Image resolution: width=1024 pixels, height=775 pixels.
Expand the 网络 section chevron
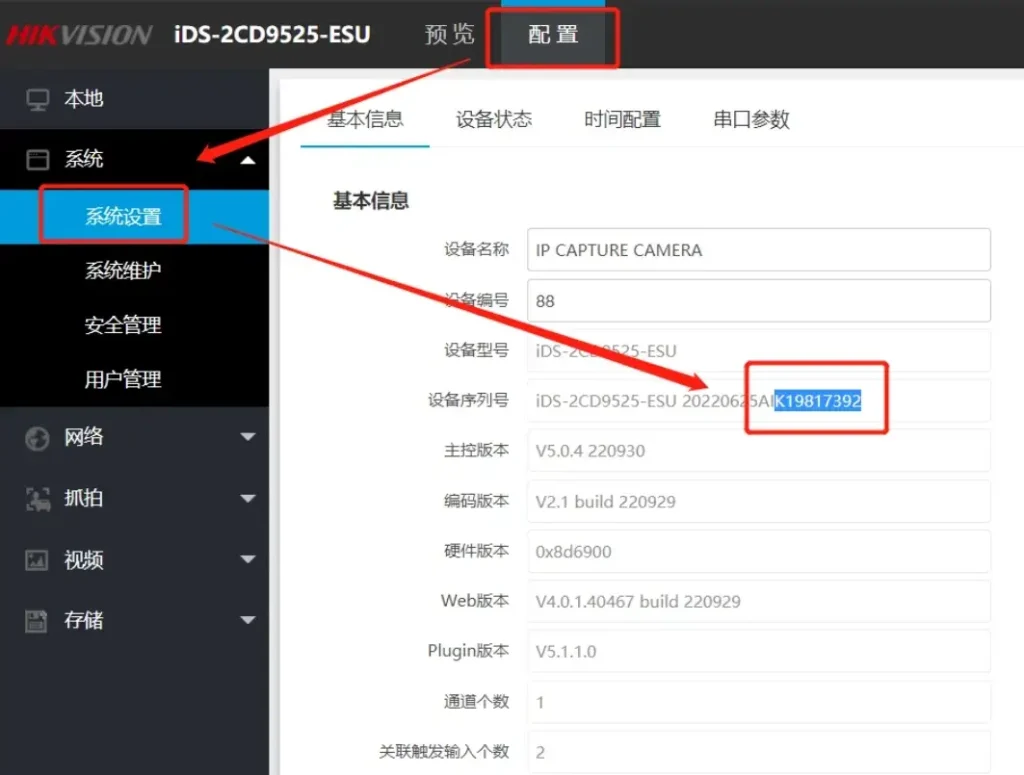248,438
